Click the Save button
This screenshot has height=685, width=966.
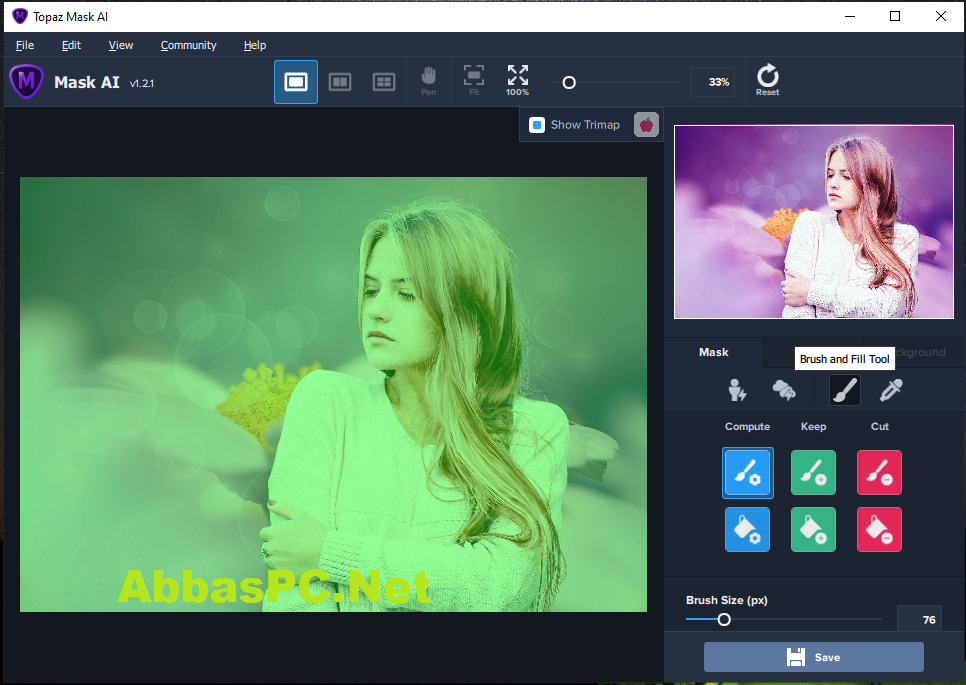(814, 657)
